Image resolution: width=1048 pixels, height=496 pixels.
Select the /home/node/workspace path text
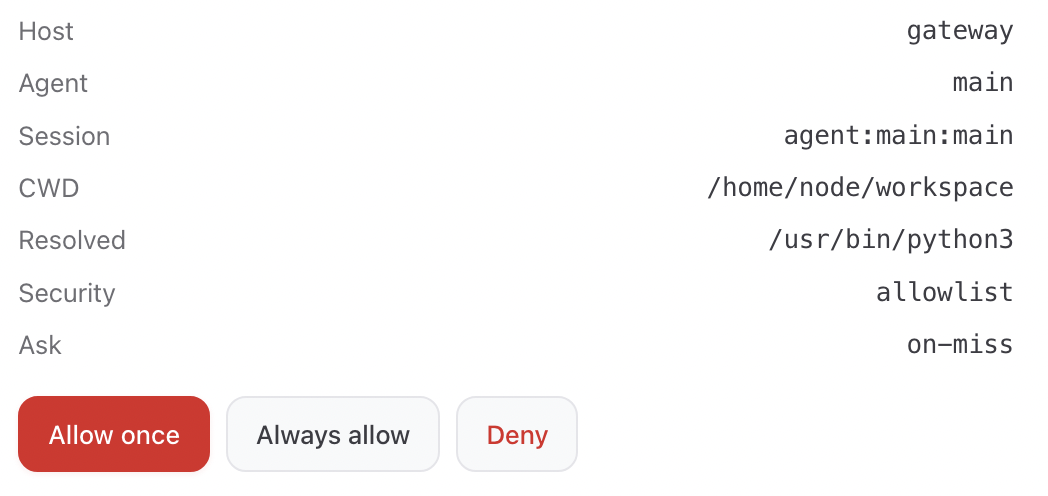tap(860, 188)
